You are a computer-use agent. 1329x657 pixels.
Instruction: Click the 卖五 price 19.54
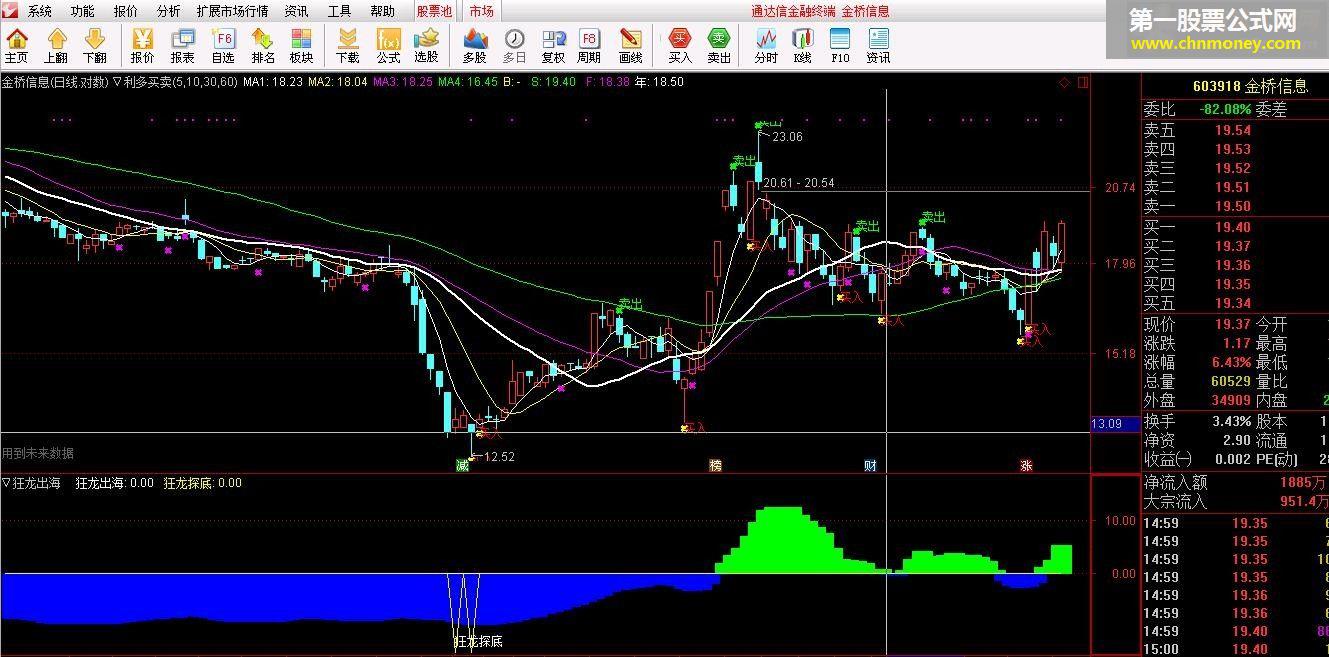tap(1232, 130)
